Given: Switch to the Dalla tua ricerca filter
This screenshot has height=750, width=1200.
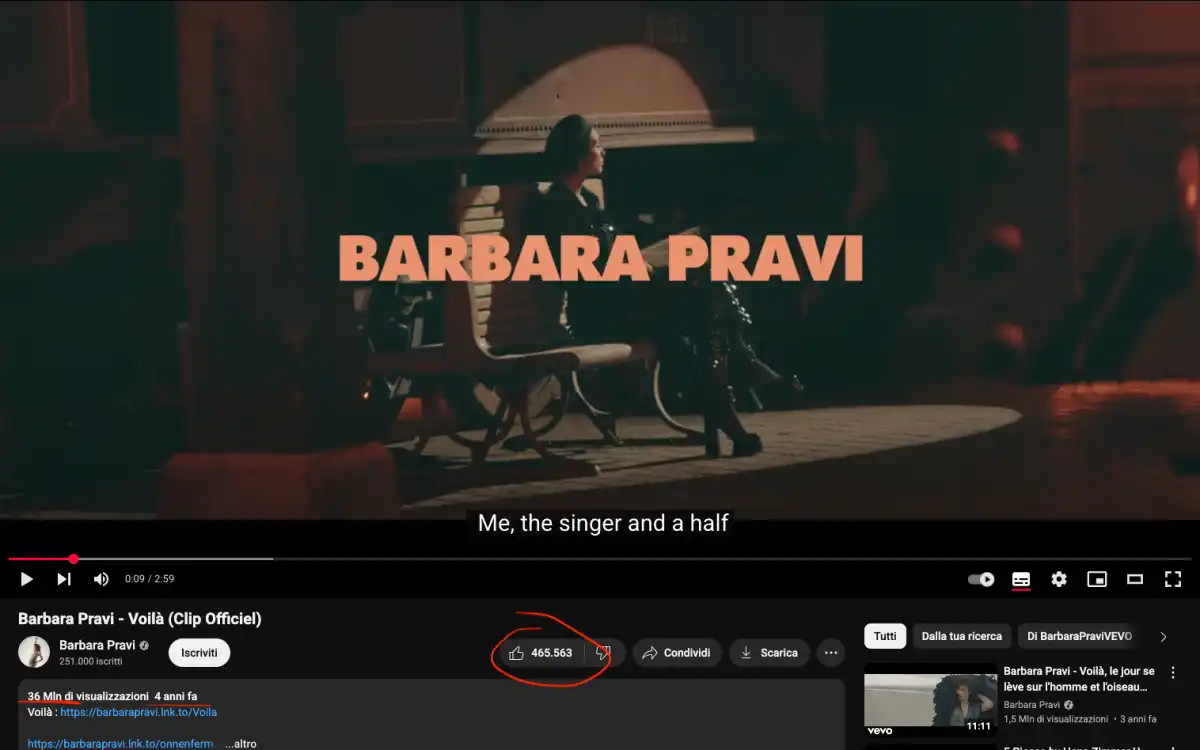Looking at the screenshot, I should (961, 635).
